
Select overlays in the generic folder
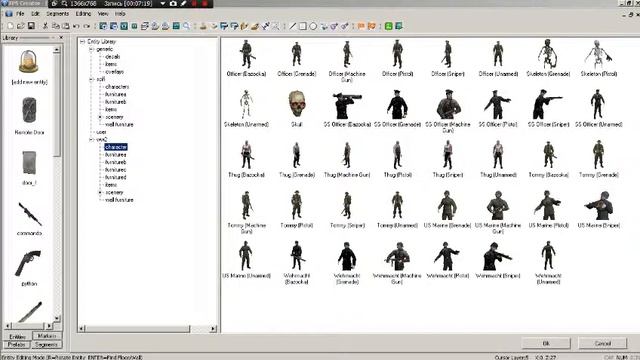point(115,72)
